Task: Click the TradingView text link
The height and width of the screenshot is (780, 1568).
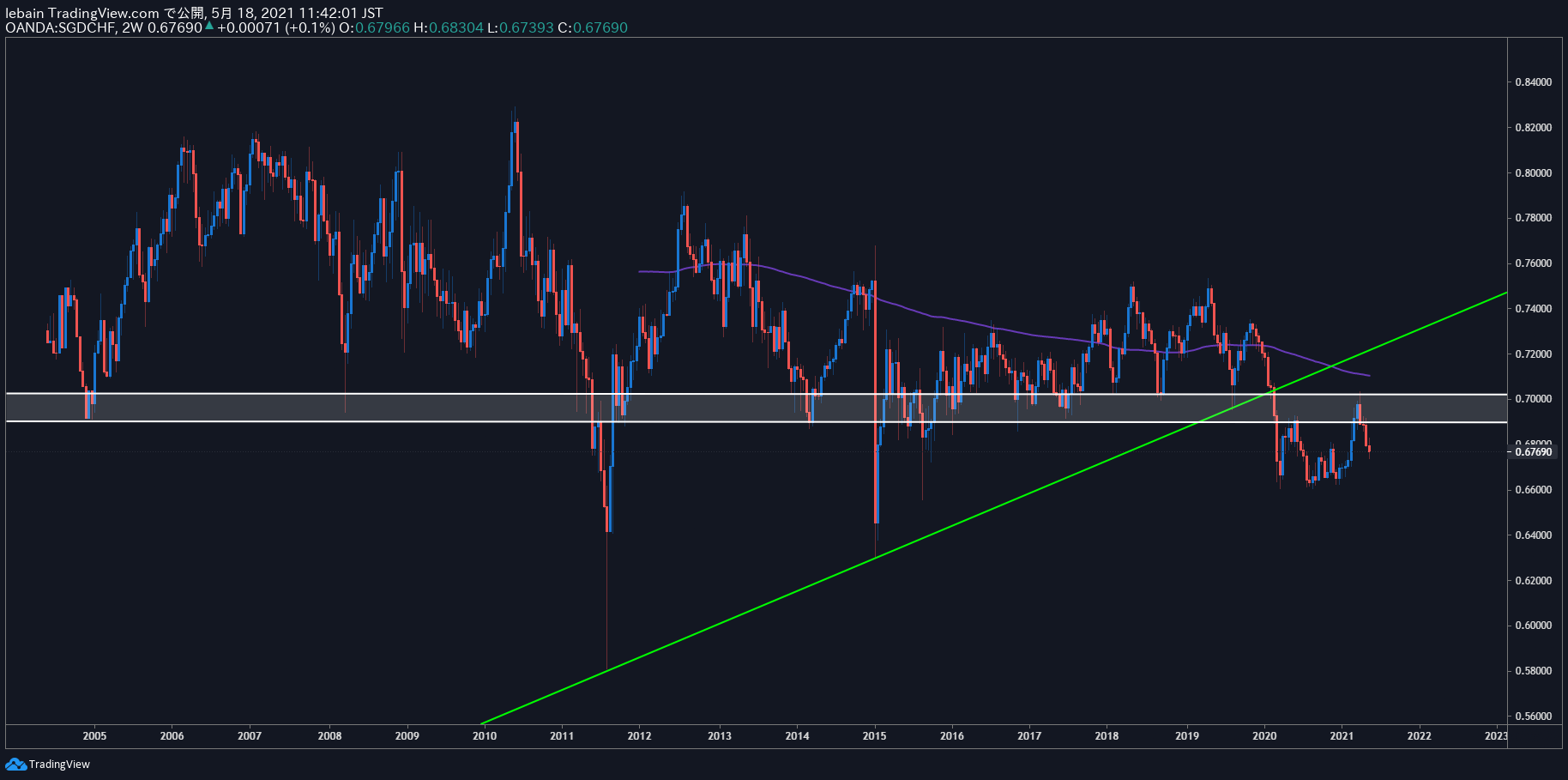Action: (x=59, y=764)
